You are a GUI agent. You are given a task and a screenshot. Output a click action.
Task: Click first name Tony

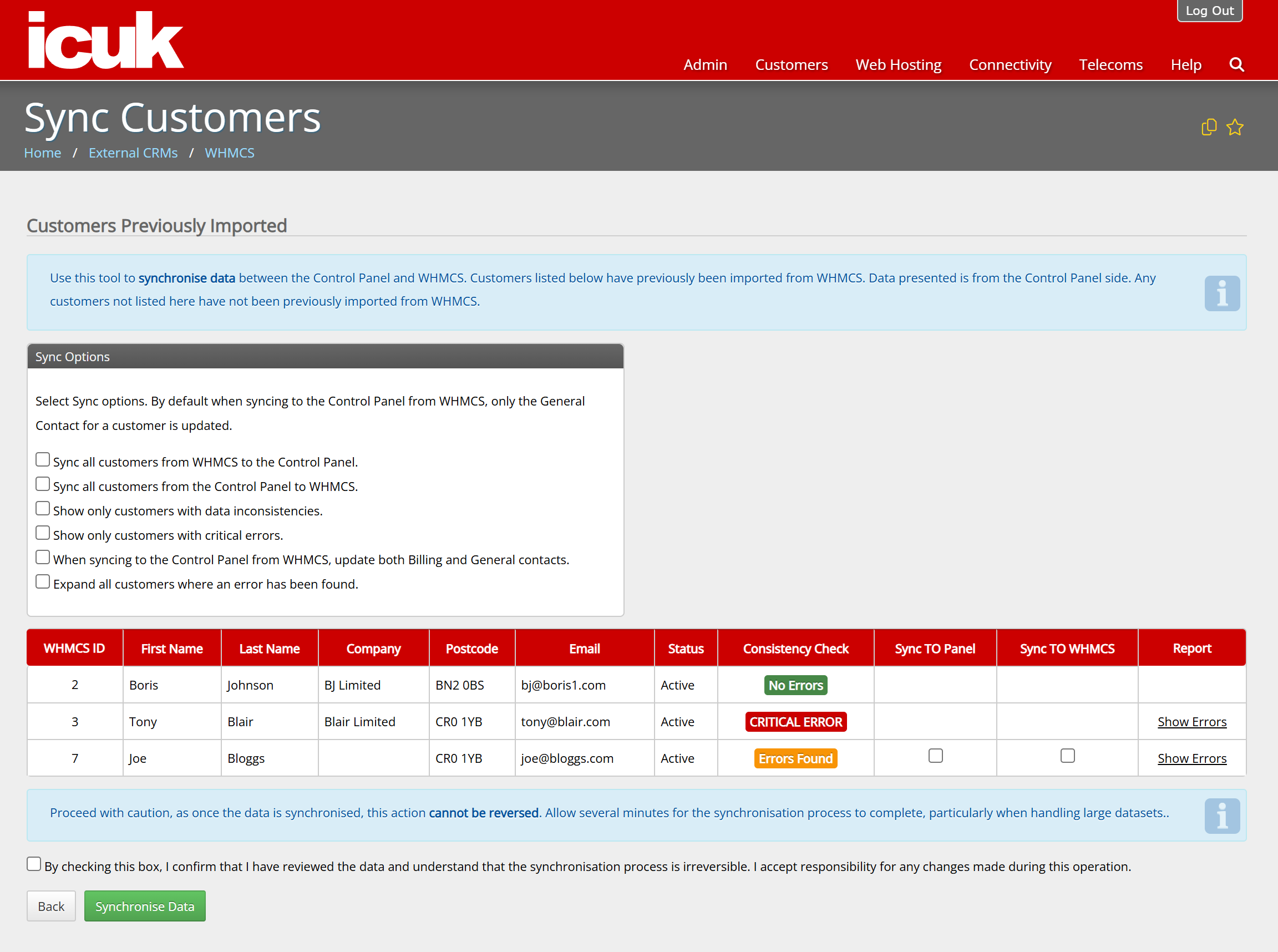143,722
